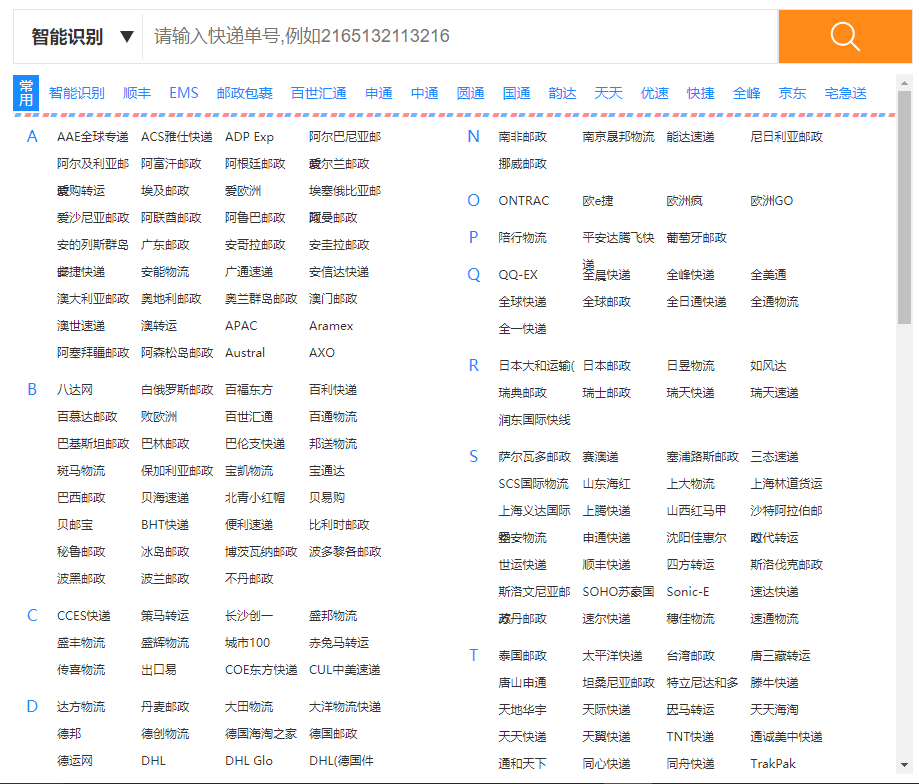Select 韵达 in the top courier row
919x784 pixels.
click(562, 93)
